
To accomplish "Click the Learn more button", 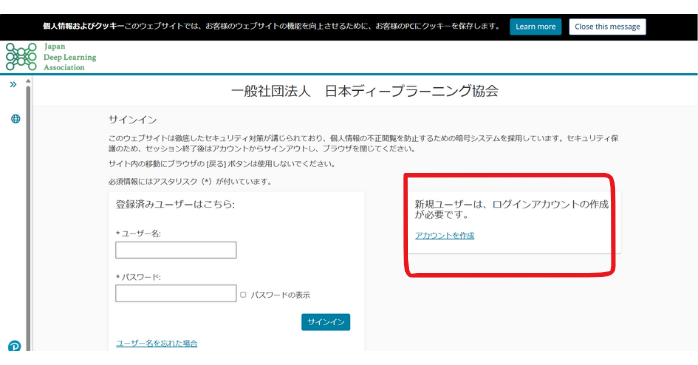I will coord(536,27).
